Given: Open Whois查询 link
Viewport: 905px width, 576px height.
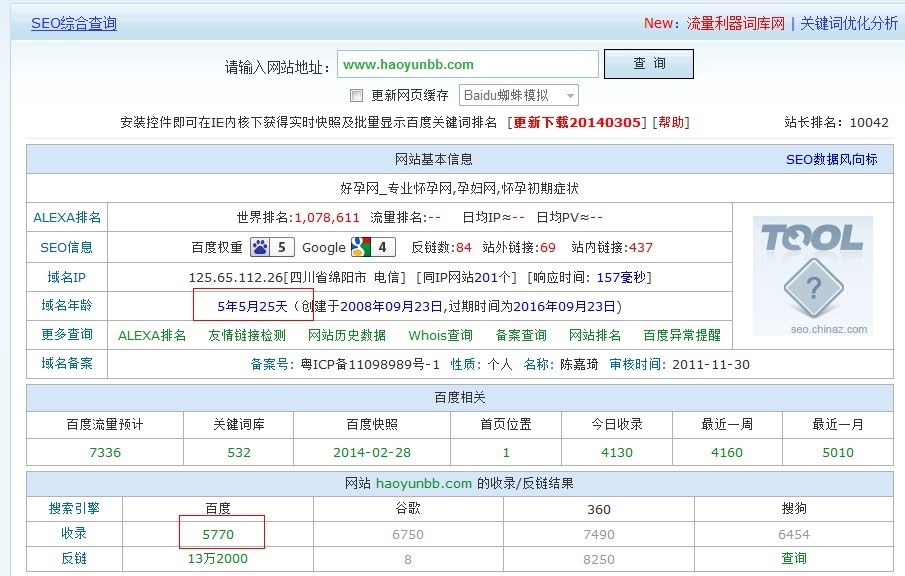Looking at the screenshot, I should [440, 335].
